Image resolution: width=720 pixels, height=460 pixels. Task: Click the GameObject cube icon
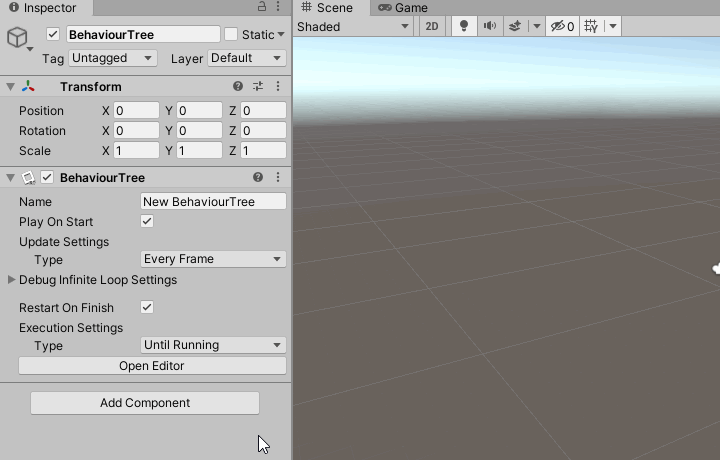(x=17, y=38)
